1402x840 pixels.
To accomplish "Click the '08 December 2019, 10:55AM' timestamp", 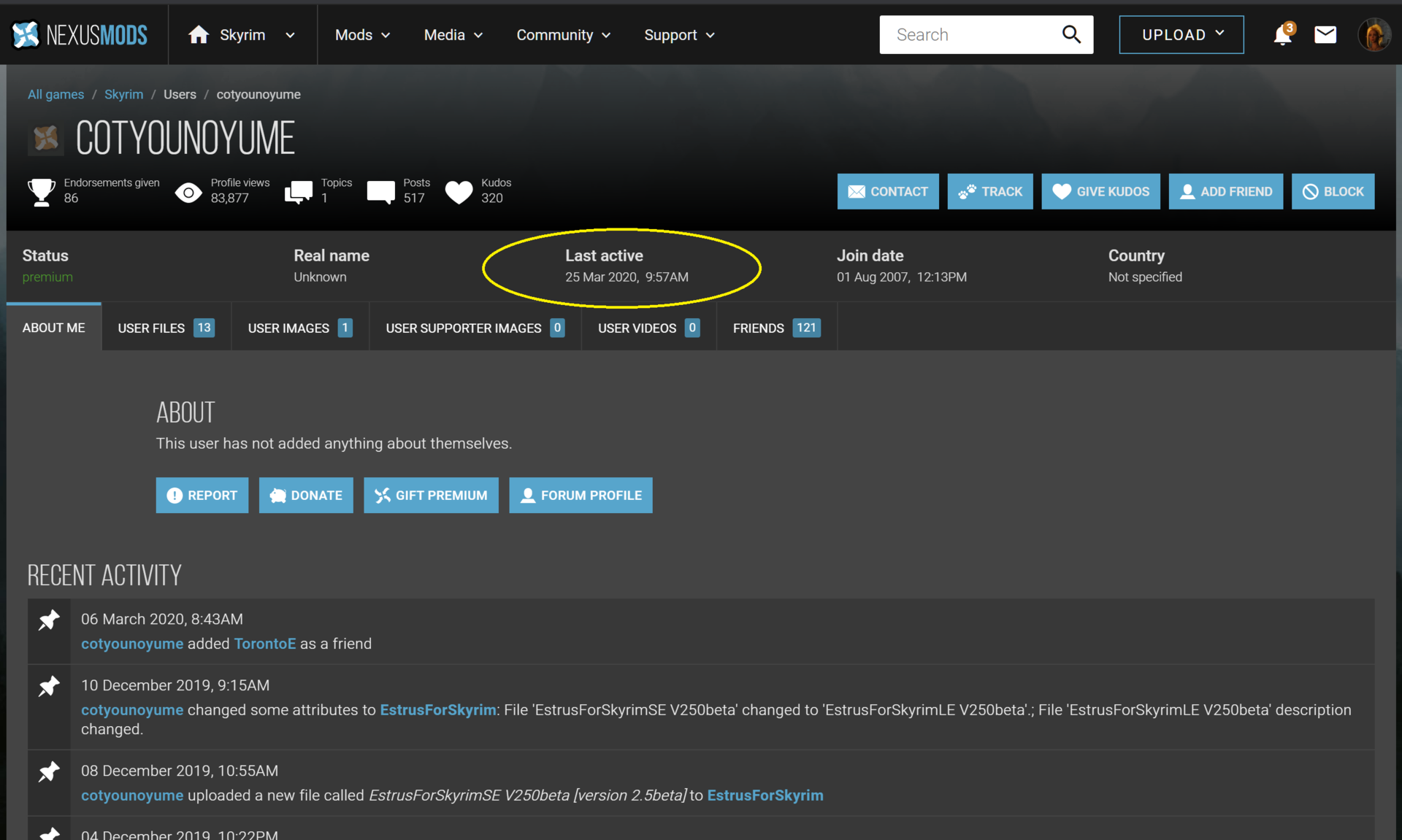I will pyautogui.click(x=180, y=771).
